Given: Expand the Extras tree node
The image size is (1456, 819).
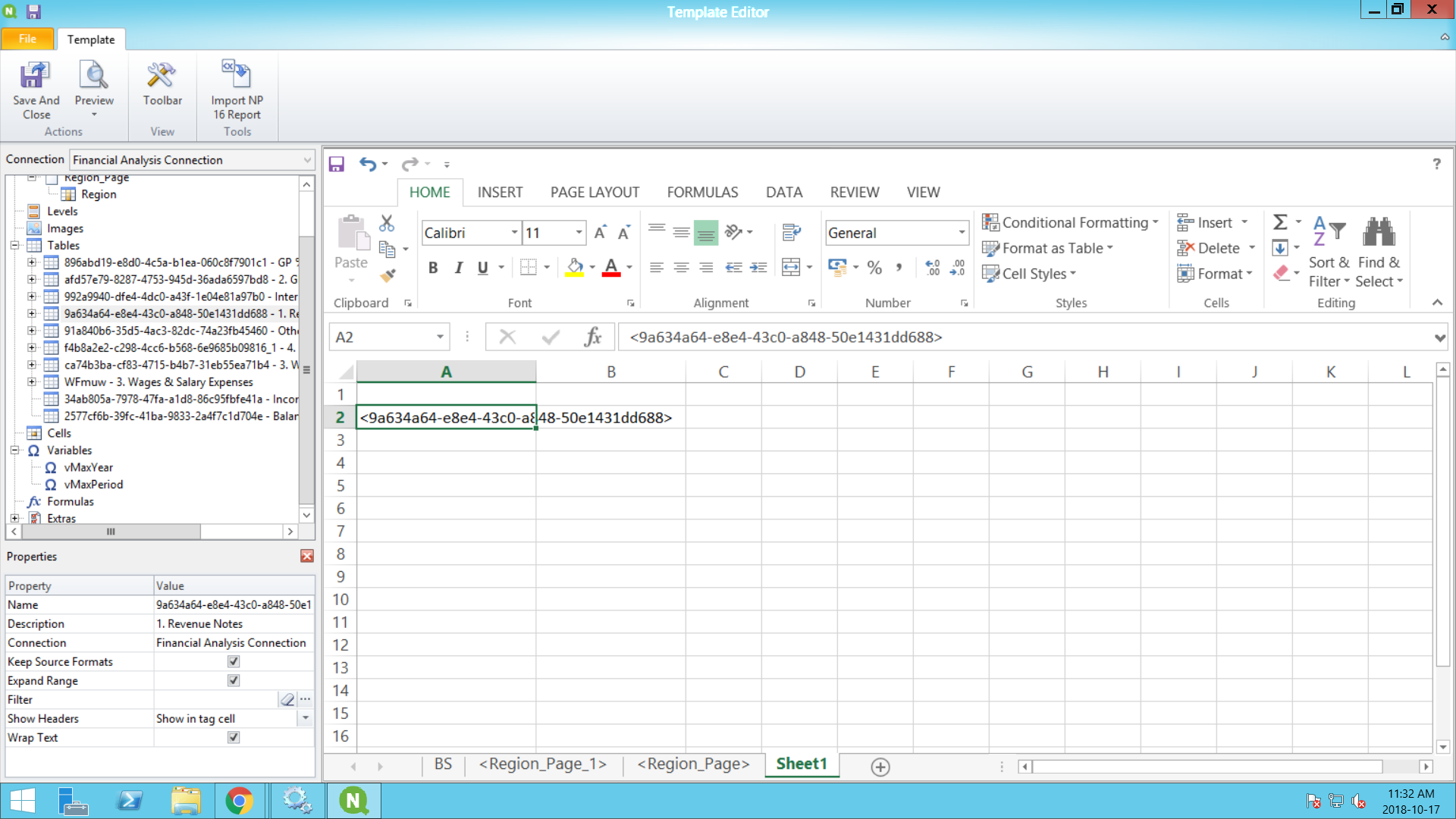Looking at the screenshot, I should pyautogui.click(x=14, y=519).
